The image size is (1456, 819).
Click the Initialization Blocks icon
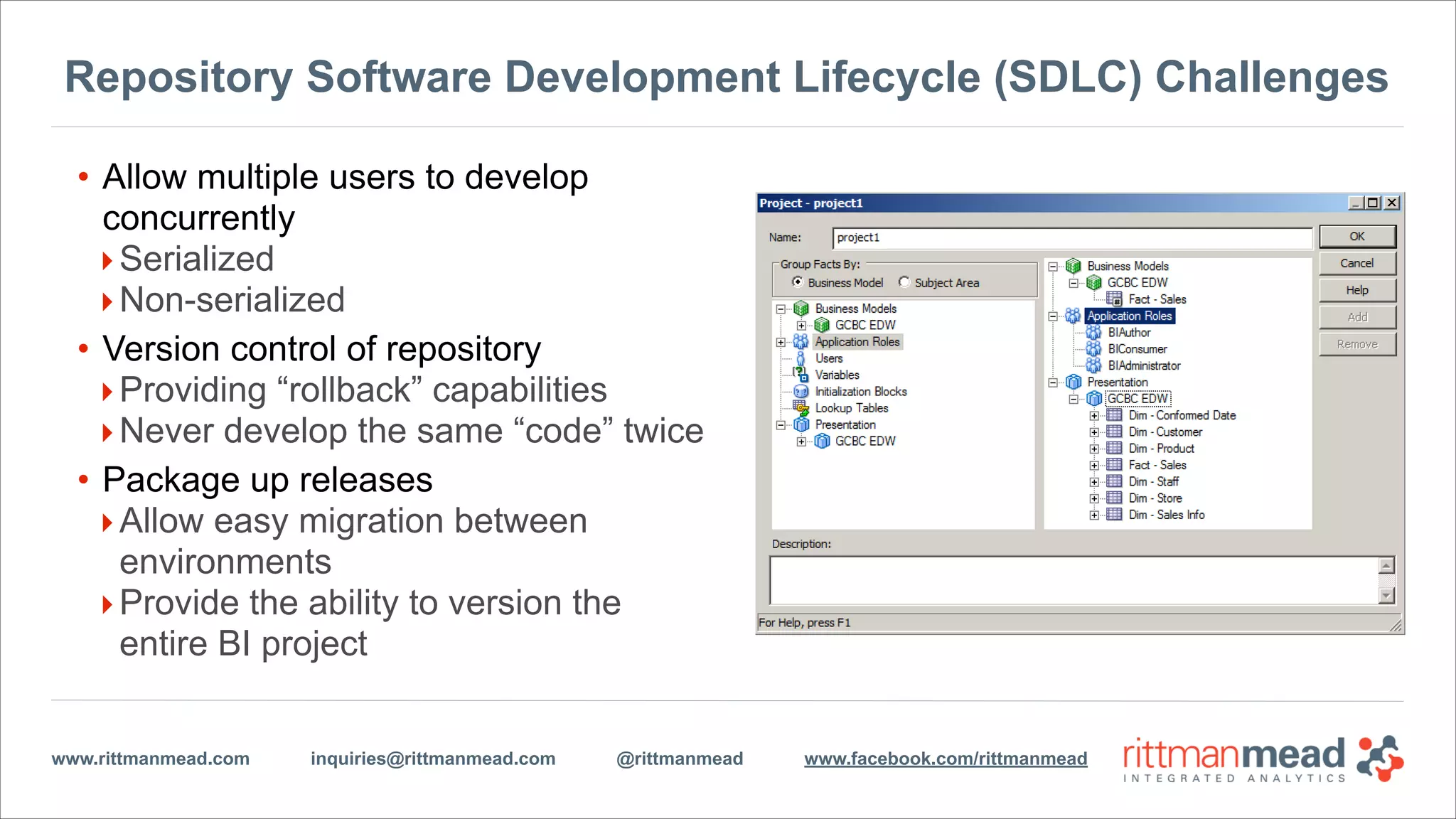click(x=801, y=392)
